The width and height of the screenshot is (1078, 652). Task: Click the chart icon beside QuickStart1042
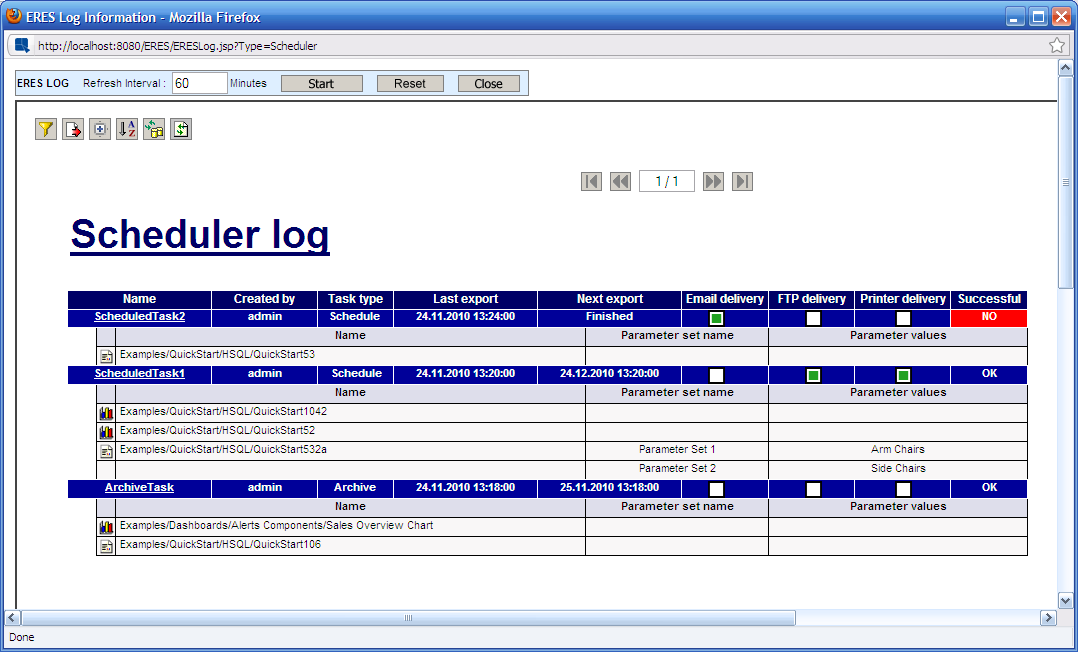pyautogui.click(x=107, y=413)
